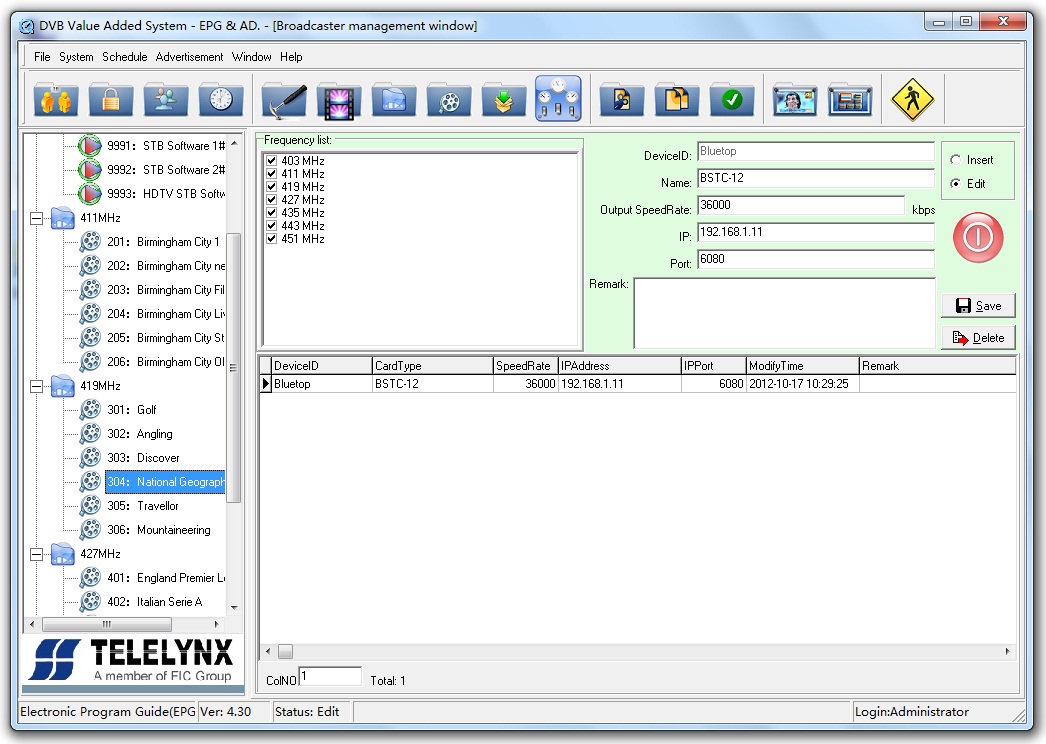The width and height of the screenshot is (1046, 744).
Task: Open the Schedule menu
Action: click(125, 57)
